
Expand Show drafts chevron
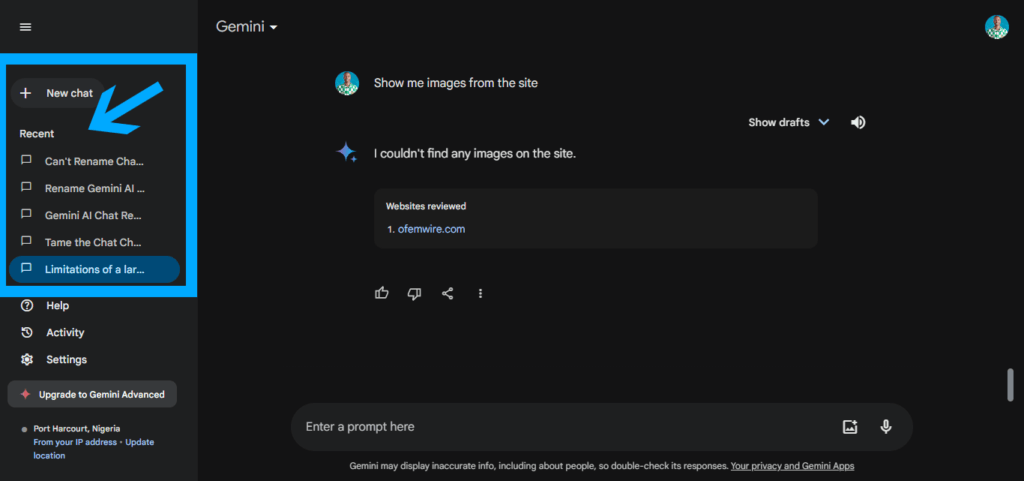(x=824, y=122)
